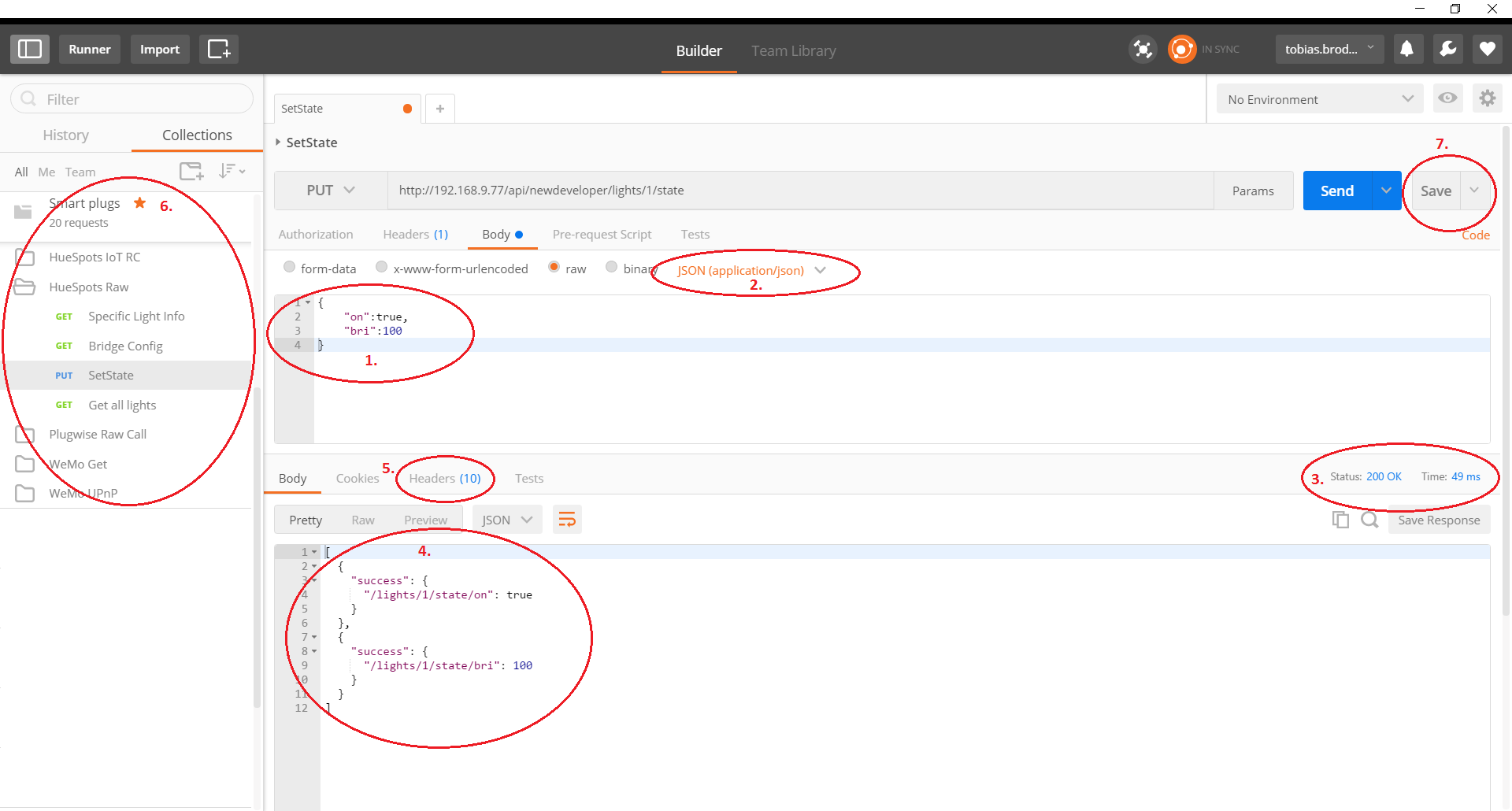The image size is (1512, 811).
Task: Filter collections by Team
Action: click(x=80, y=172)
